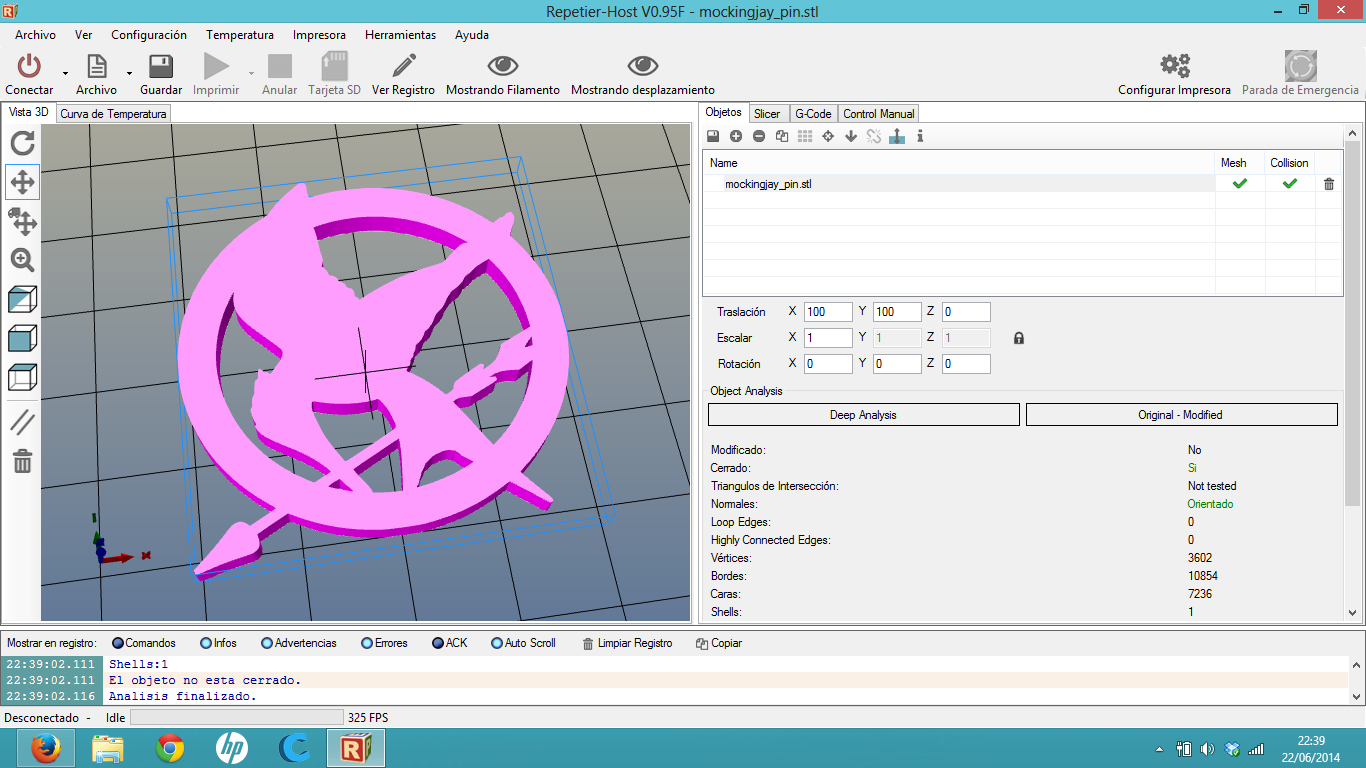
Task: Open Firefox from the taskbar
Action: [45, 748]
